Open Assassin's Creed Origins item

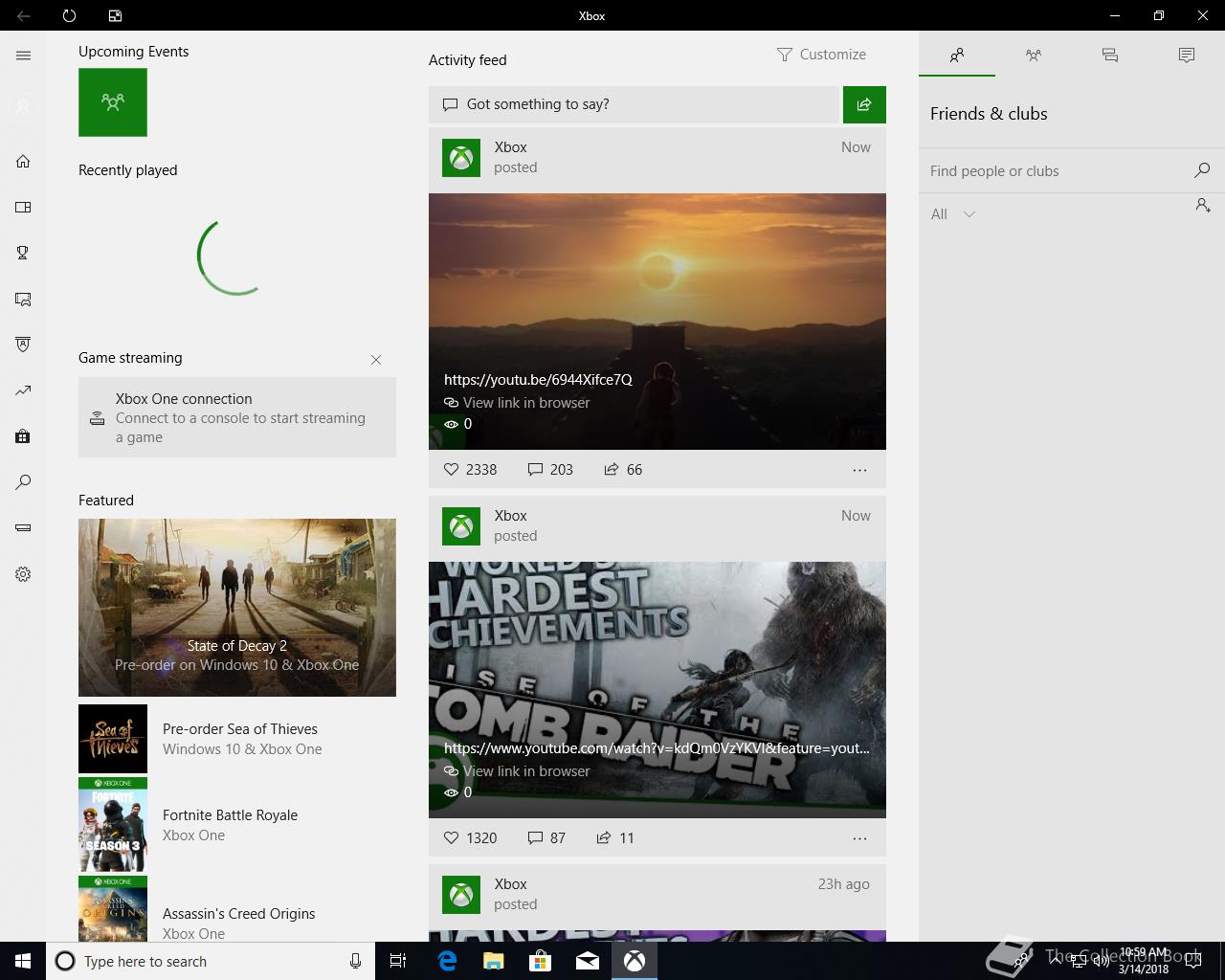point(237,909)
